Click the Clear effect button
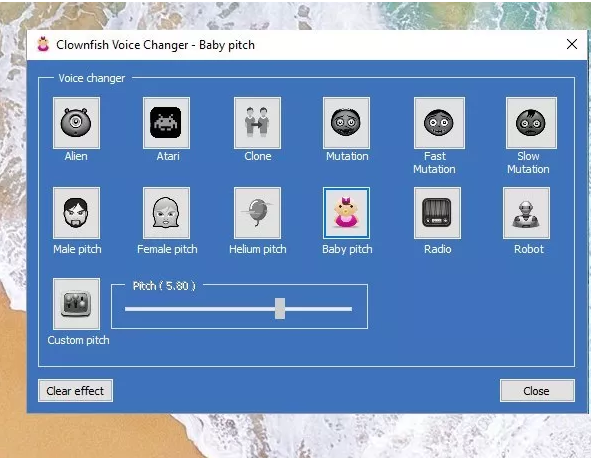The height and width of the screenshot is (458, 592). (76, 391)
